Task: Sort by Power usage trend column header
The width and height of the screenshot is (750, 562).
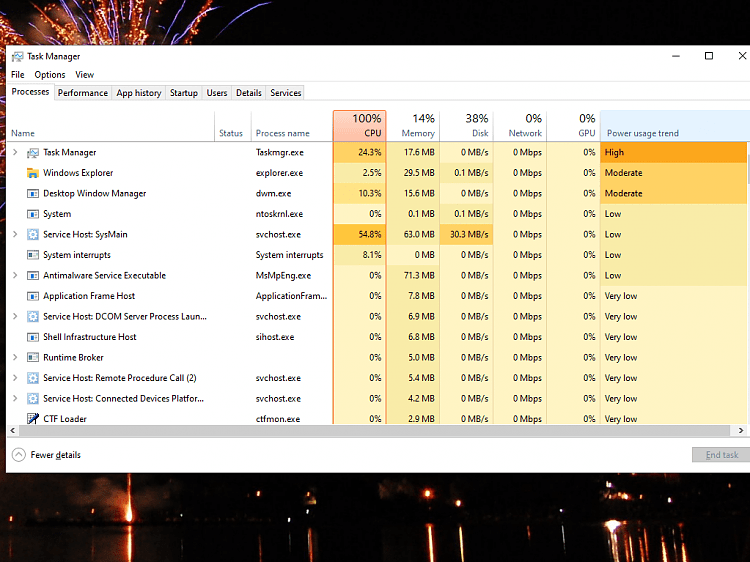Action: pos(675,126)
